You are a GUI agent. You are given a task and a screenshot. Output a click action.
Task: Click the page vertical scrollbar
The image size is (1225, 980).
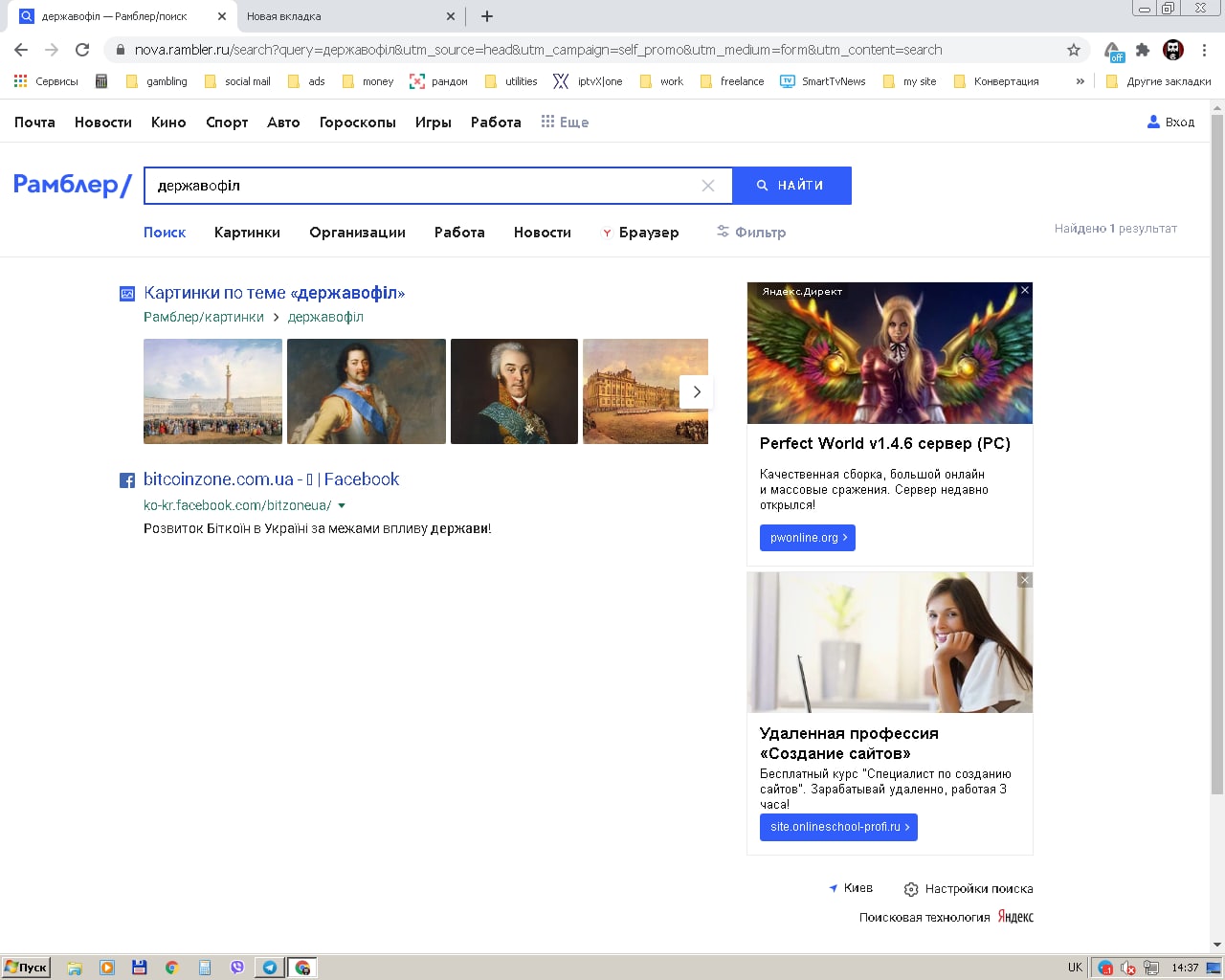1217,455
